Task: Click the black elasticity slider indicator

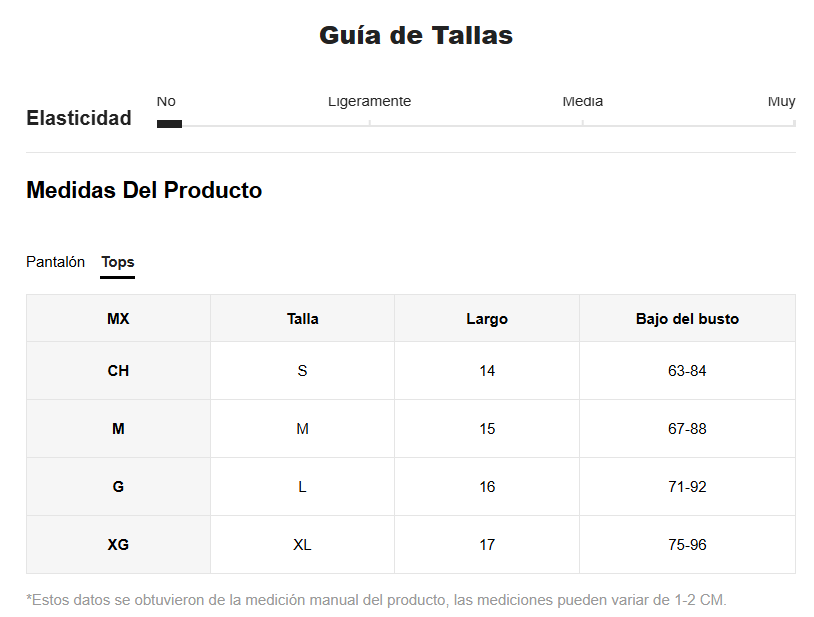Action: click(169, 124)
